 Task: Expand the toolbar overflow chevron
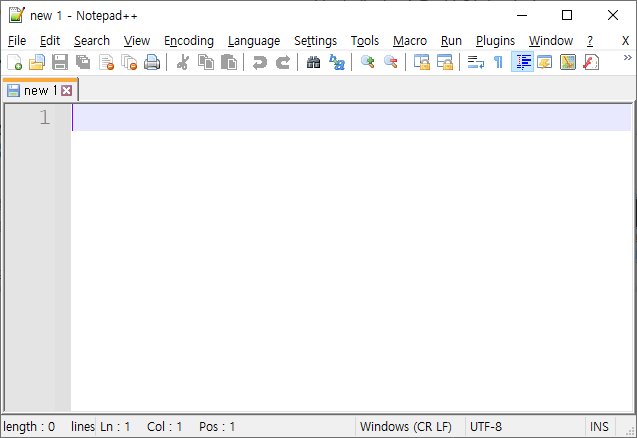(x=628, y=58)
